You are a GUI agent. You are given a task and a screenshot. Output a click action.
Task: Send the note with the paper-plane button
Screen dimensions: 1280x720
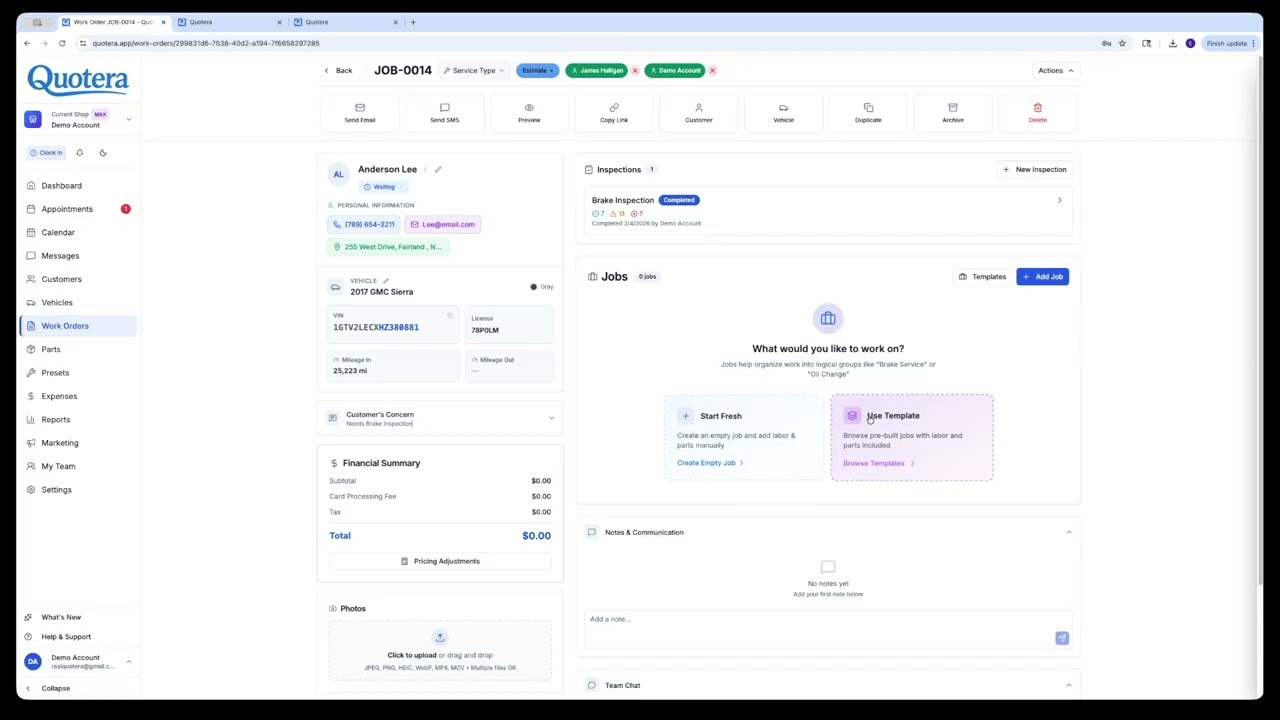(1062, 638)
